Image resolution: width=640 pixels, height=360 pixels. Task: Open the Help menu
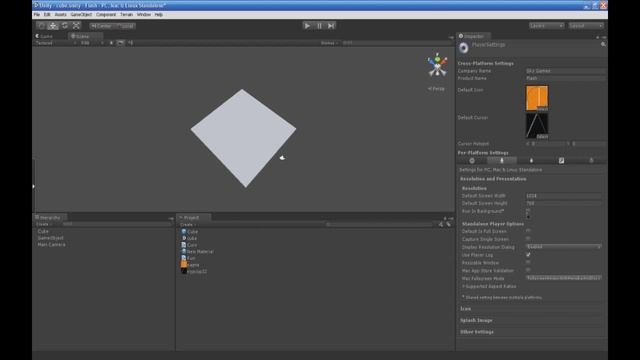[x=159, y=15]
